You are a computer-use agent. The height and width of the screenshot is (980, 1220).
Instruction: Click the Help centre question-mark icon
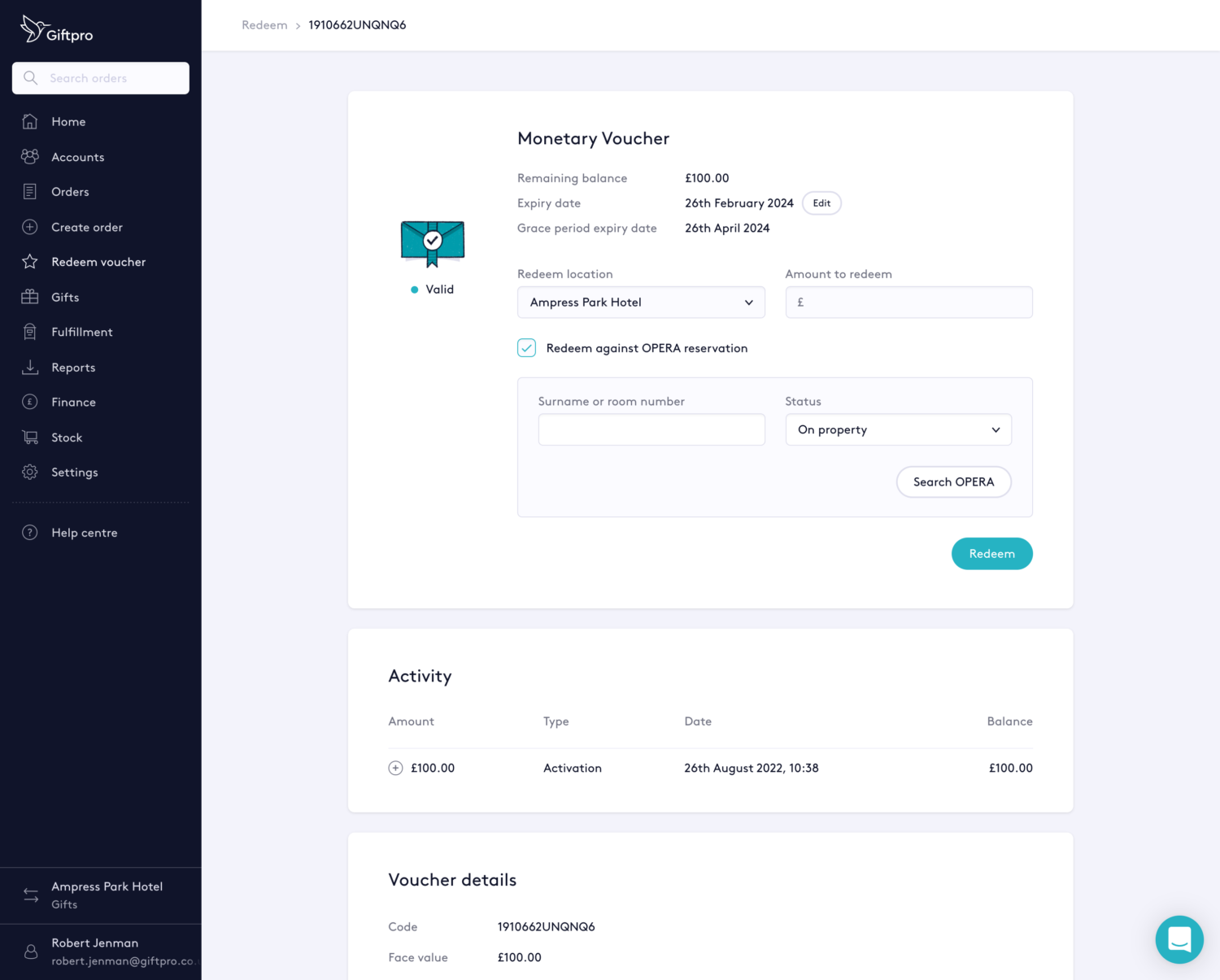click(30, 533)
